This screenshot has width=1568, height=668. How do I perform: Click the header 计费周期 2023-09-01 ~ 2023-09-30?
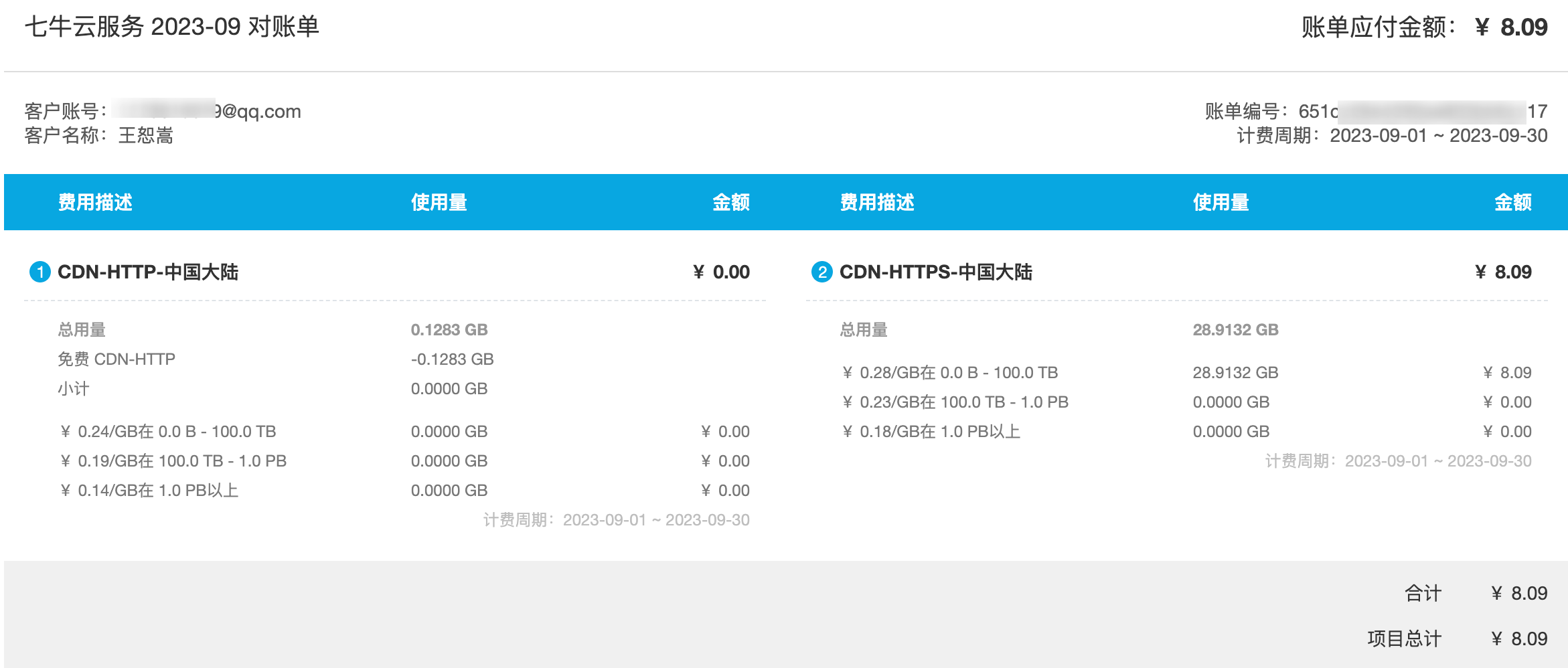1392,136
